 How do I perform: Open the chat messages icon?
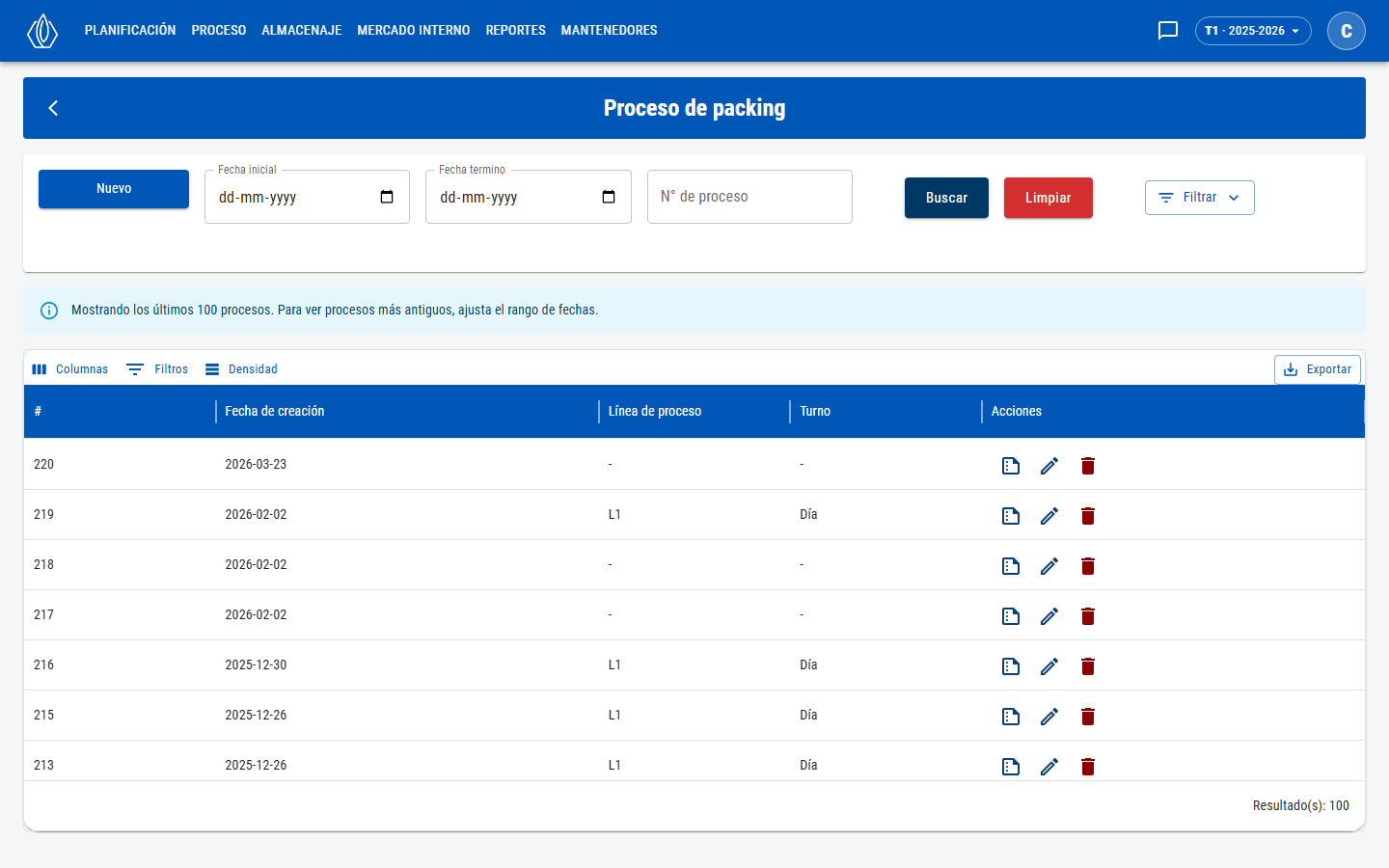click(x=1168, y=31)
